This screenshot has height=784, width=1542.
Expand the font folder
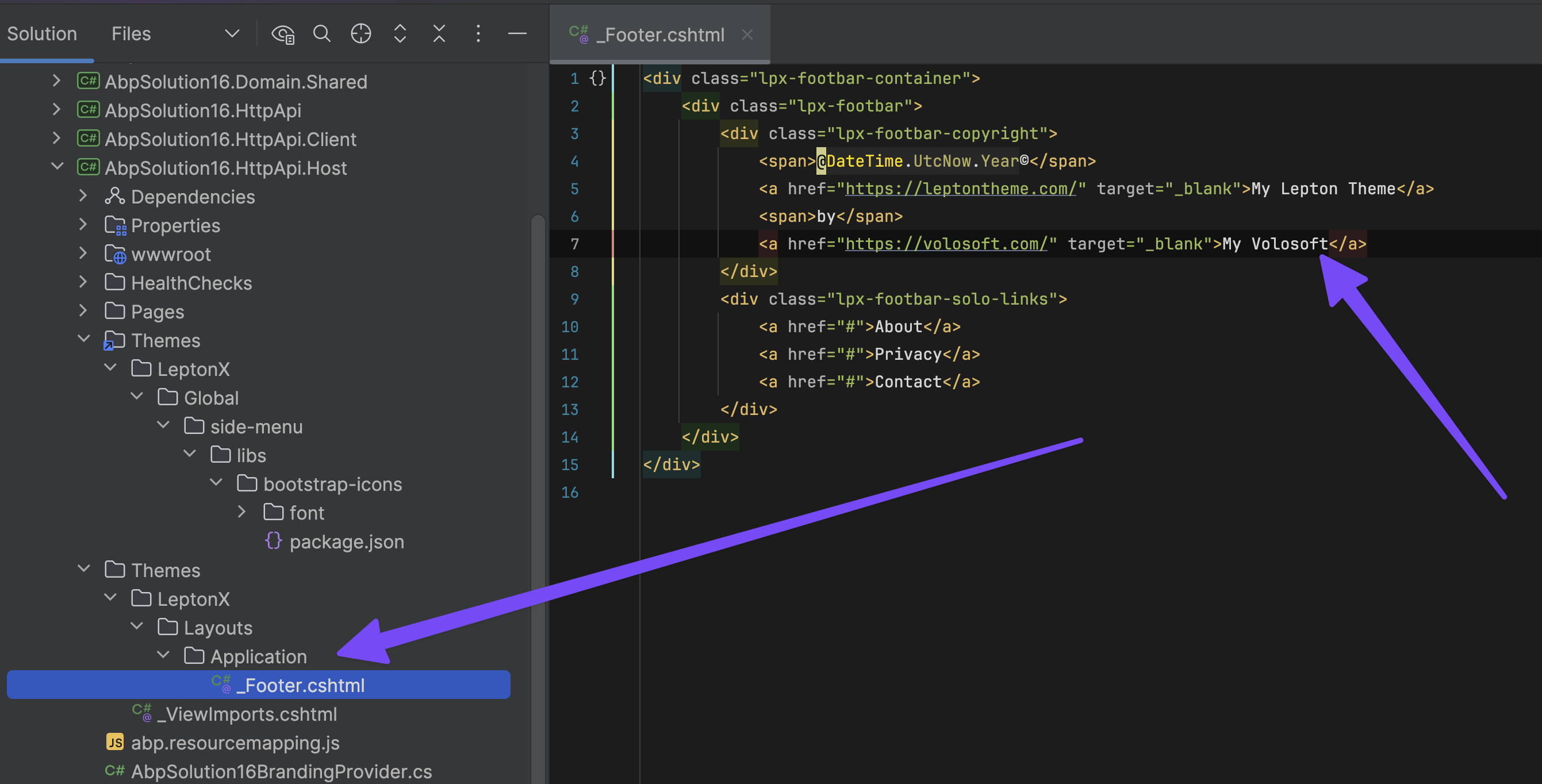(242, 512)
